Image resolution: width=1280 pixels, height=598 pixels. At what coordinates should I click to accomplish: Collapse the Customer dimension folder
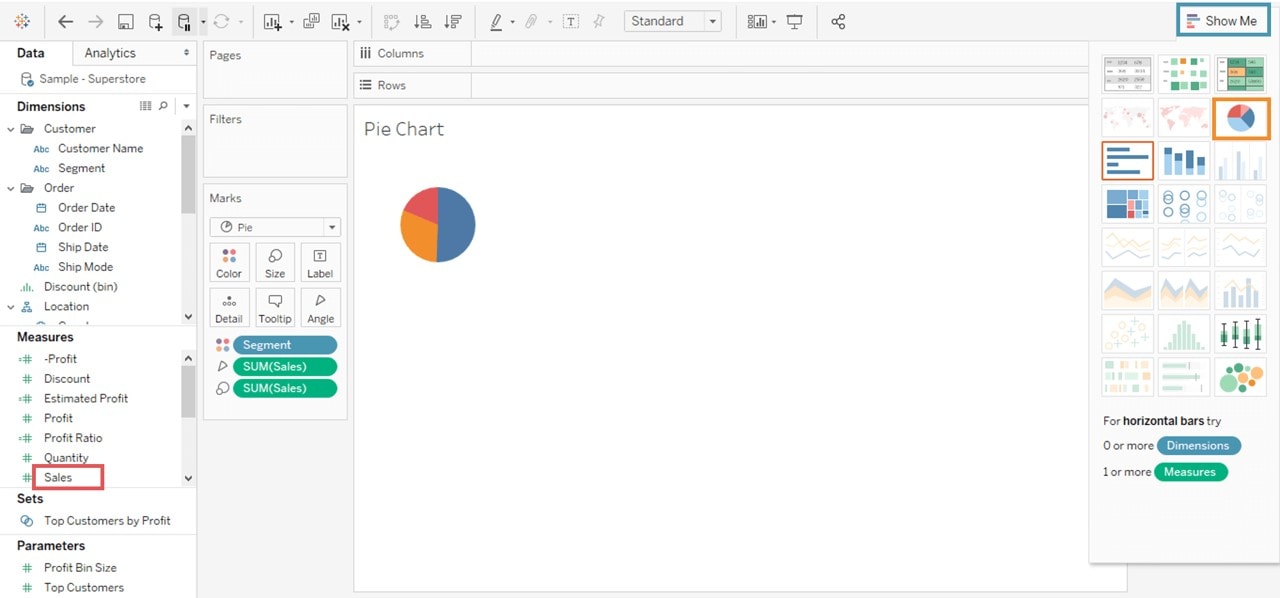11,129
